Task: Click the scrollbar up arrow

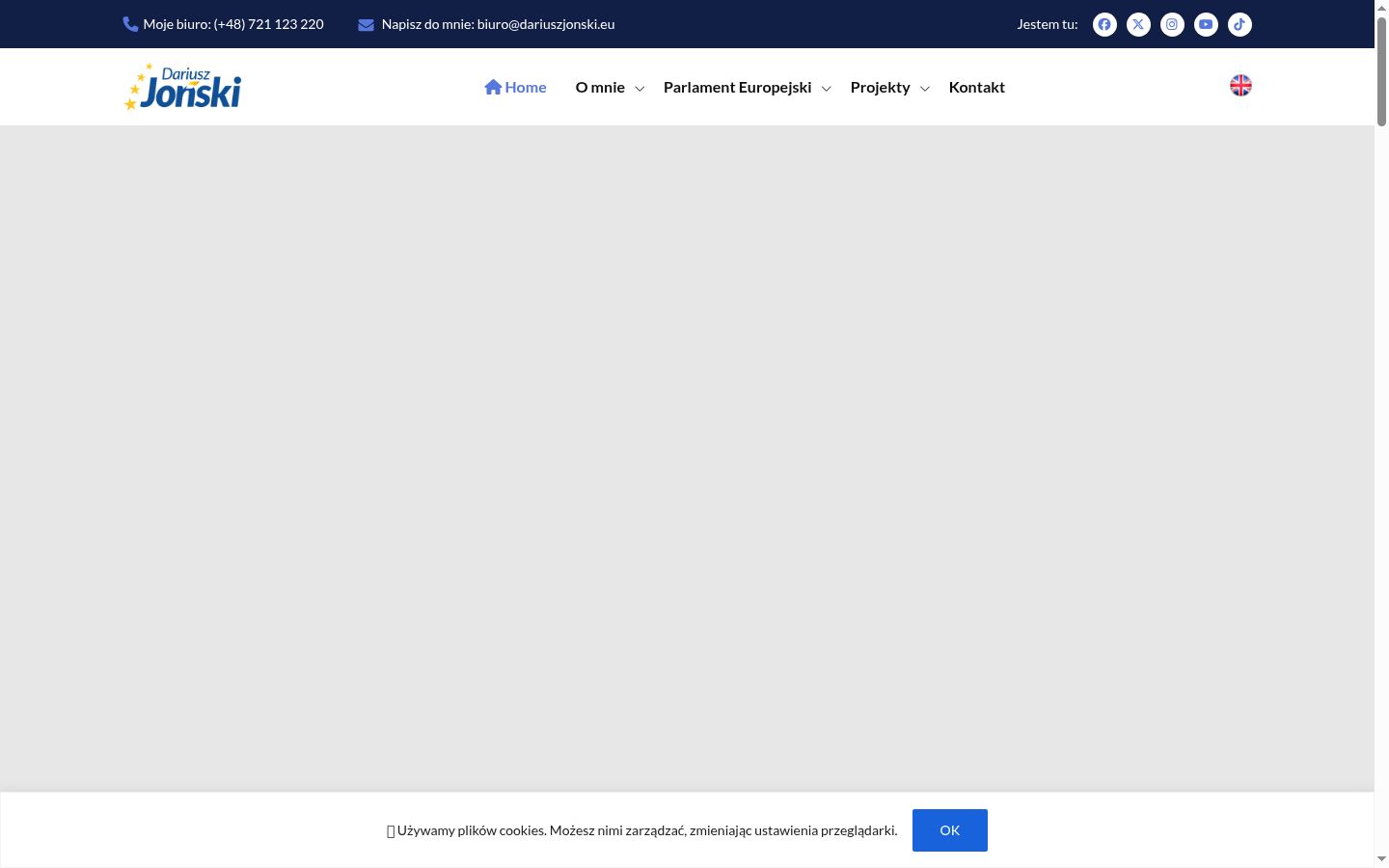Action: (1381, 7)
